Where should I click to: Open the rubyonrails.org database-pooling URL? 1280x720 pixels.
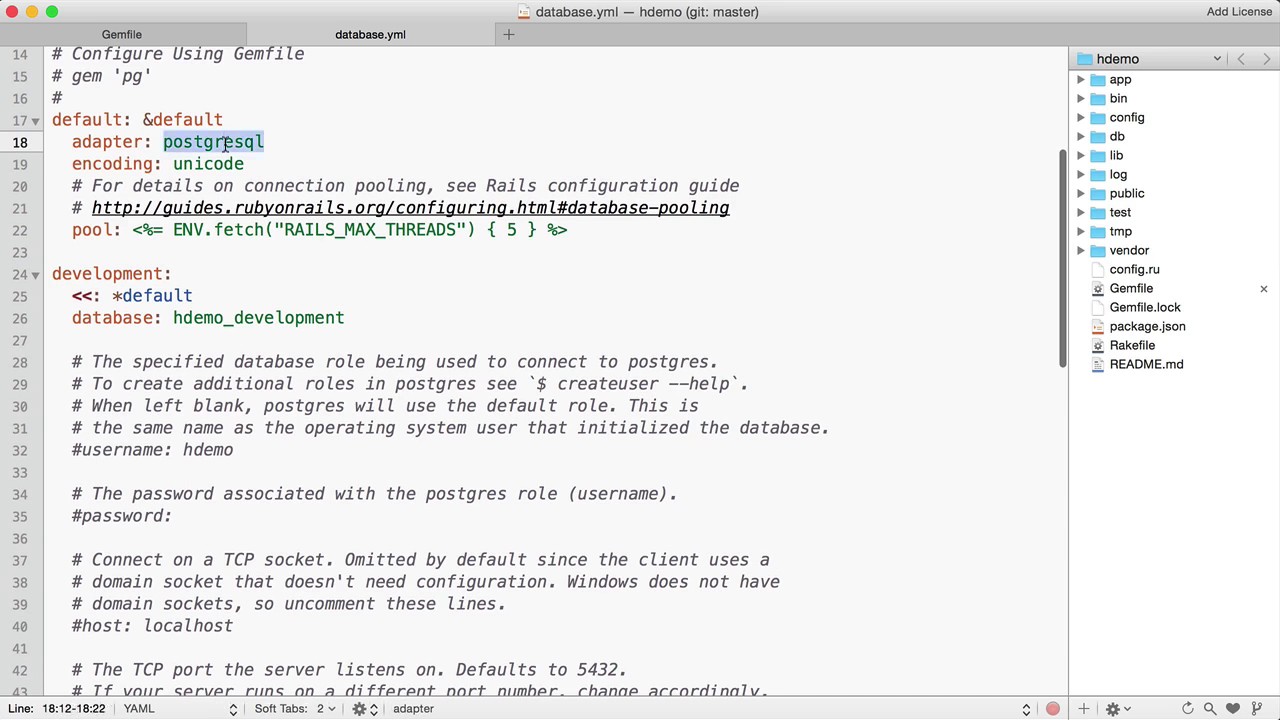tap(410, 208)
